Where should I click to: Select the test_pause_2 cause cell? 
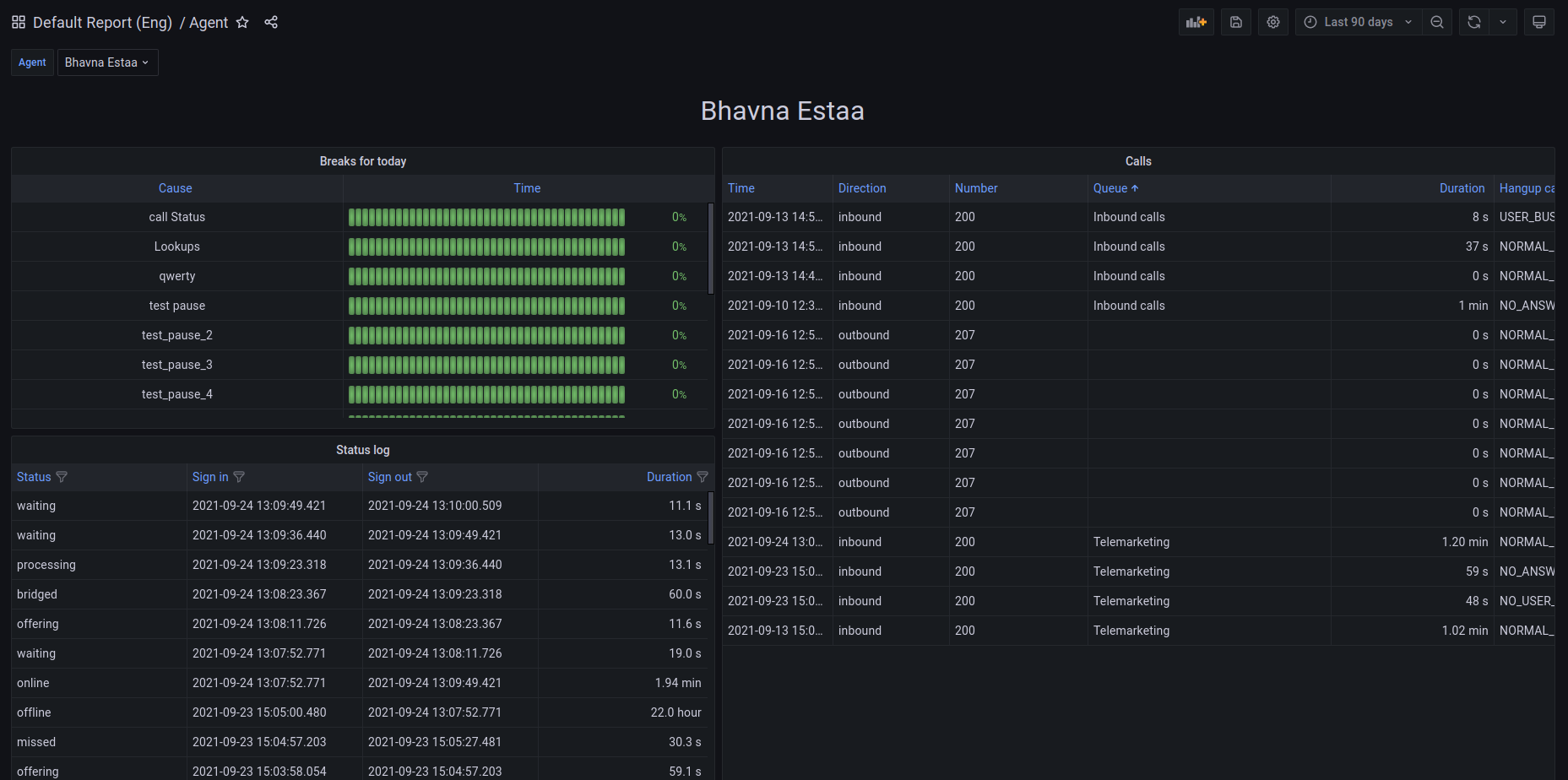(x=177, y=335)
